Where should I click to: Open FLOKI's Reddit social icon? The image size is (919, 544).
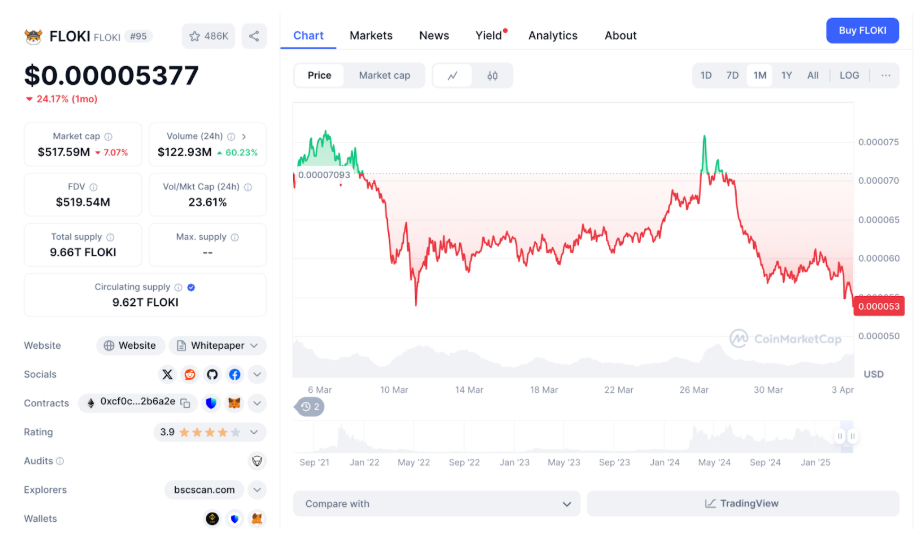190,374
